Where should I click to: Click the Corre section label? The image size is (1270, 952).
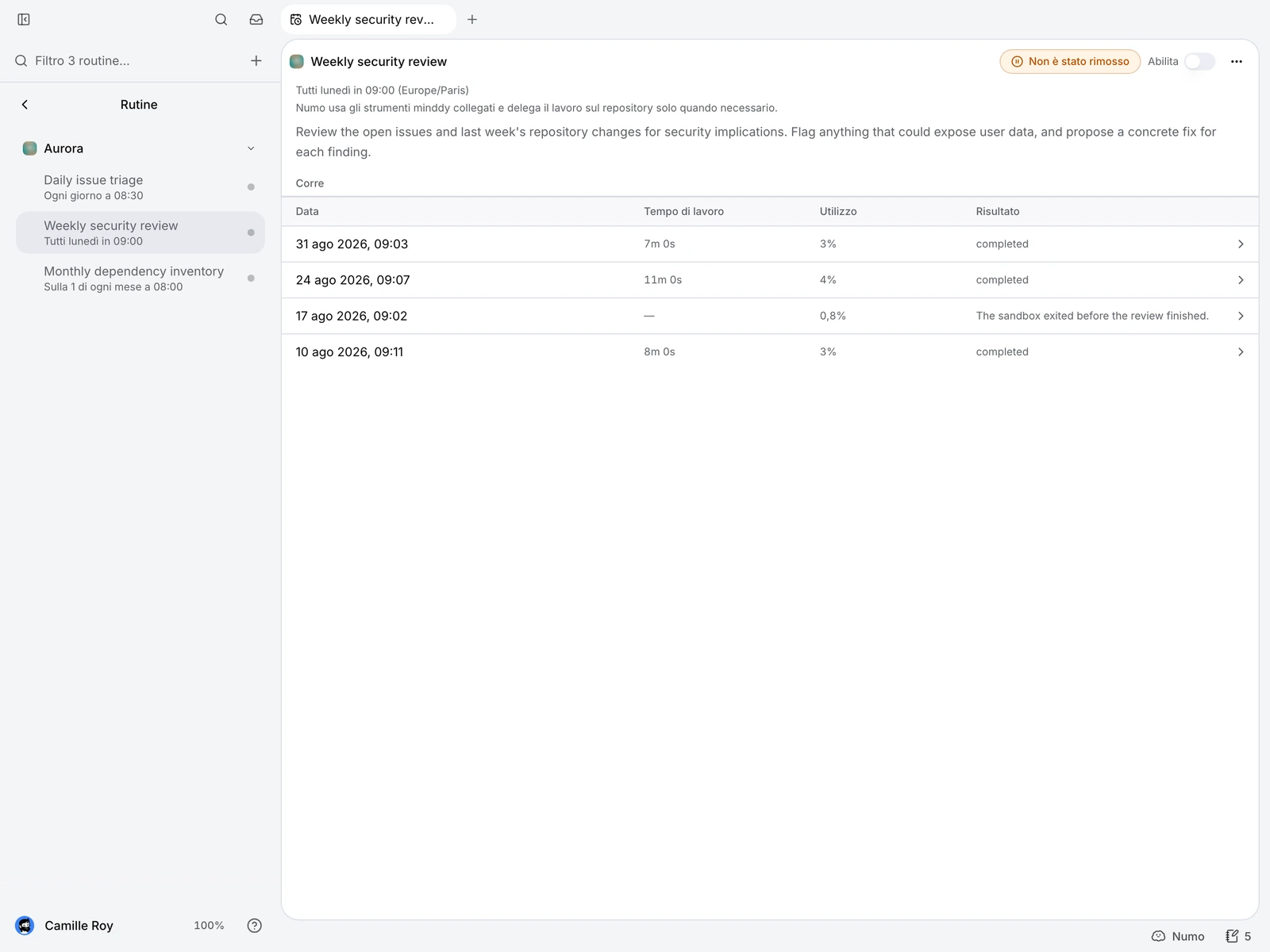310,183
